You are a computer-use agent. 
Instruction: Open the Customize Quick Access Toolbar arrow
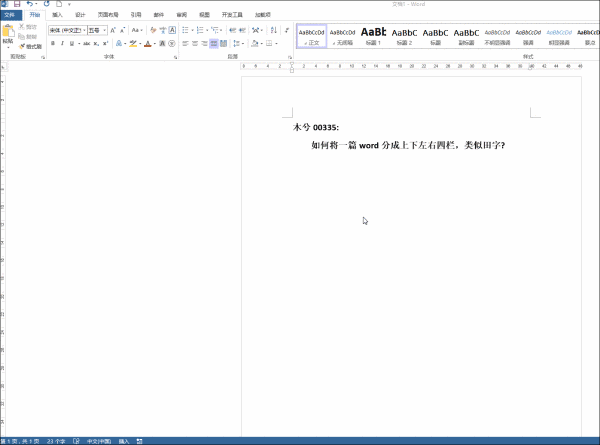[69, 4]
